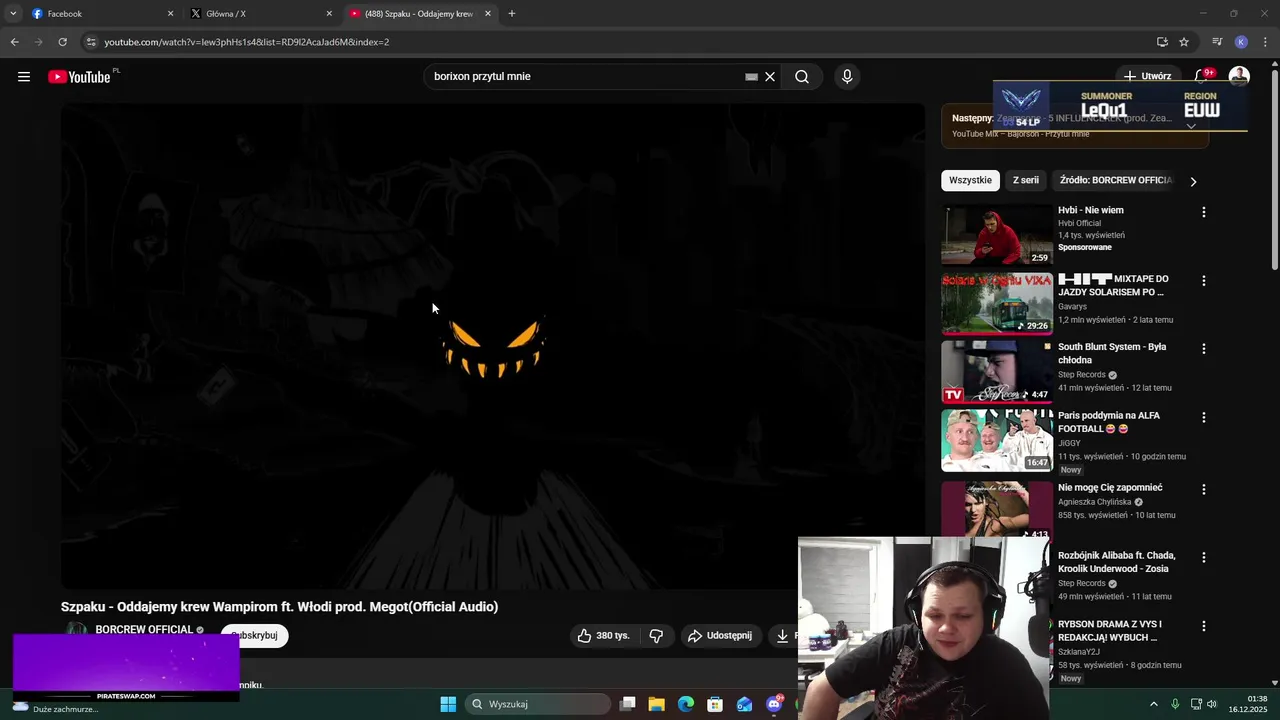Like the video with 380 tys. likes
Viewport: 1280px width, 720px height.
pyautogui.click(x=604, y=636)
